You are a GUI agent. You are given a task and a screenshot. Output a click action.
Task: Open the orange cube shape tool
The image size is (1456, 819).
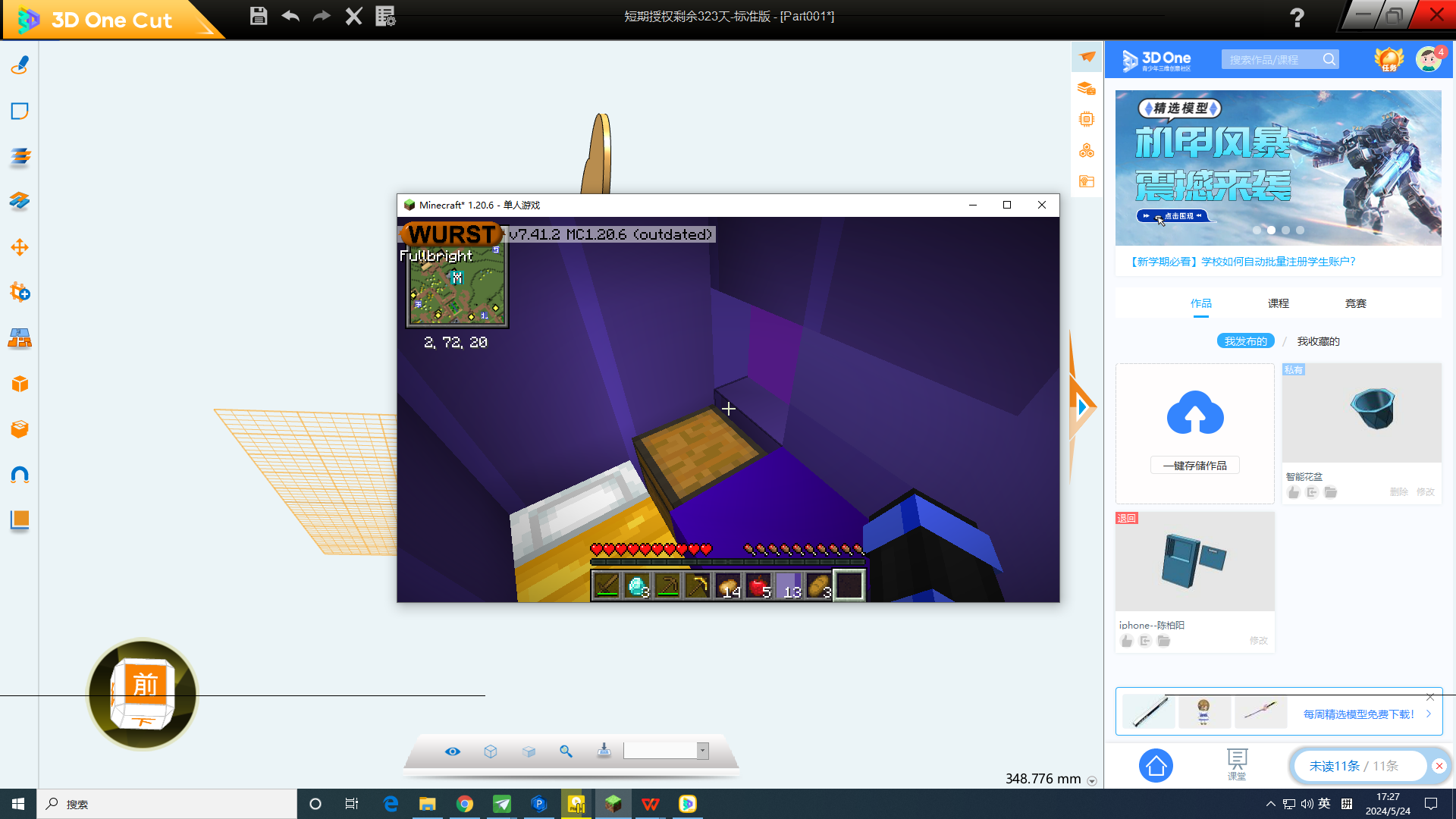(x=20, y=384)
